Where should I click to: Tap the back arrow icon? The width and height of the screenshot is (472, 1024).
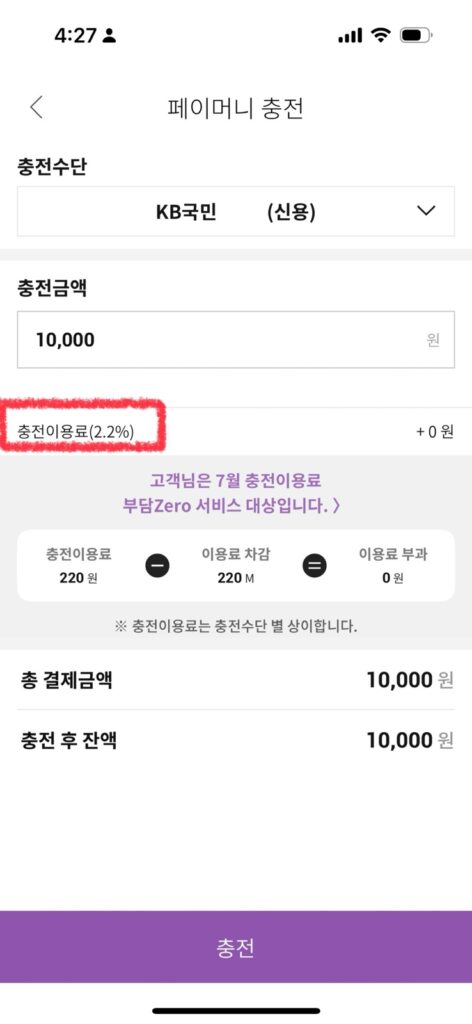click(x=37, y=107)
